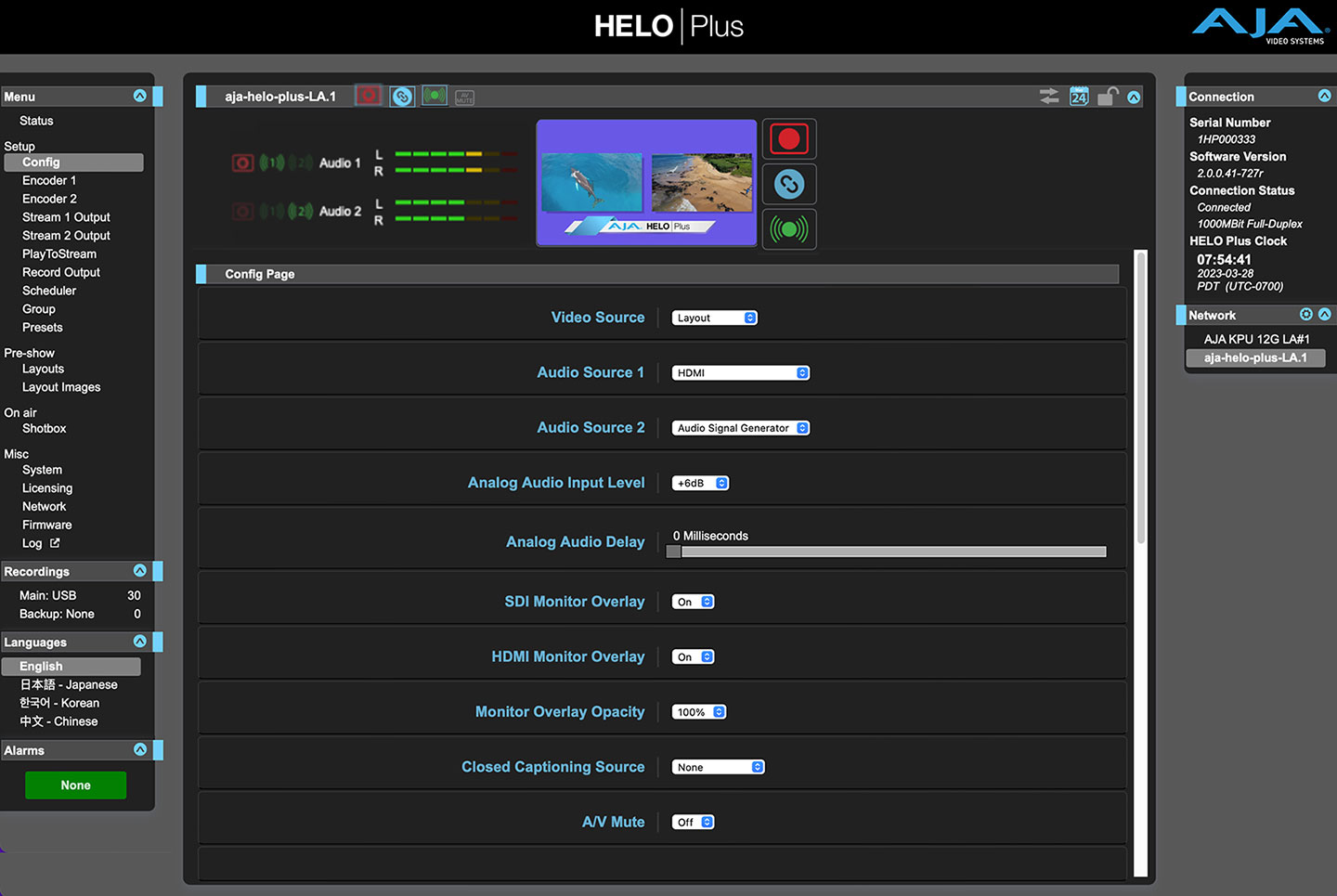1337x896 pixels.
Task: Open the Group menu item
Action: pos(39,309)
